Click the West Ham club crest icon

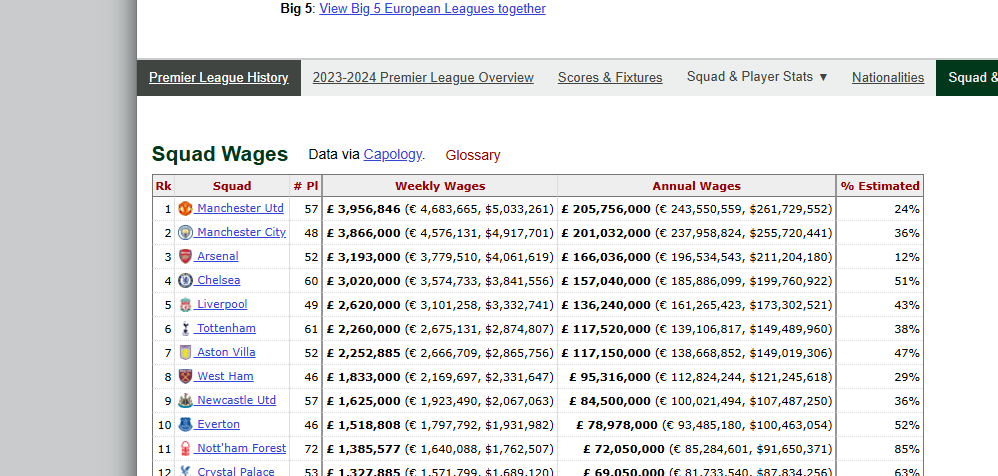pos(185,377)
